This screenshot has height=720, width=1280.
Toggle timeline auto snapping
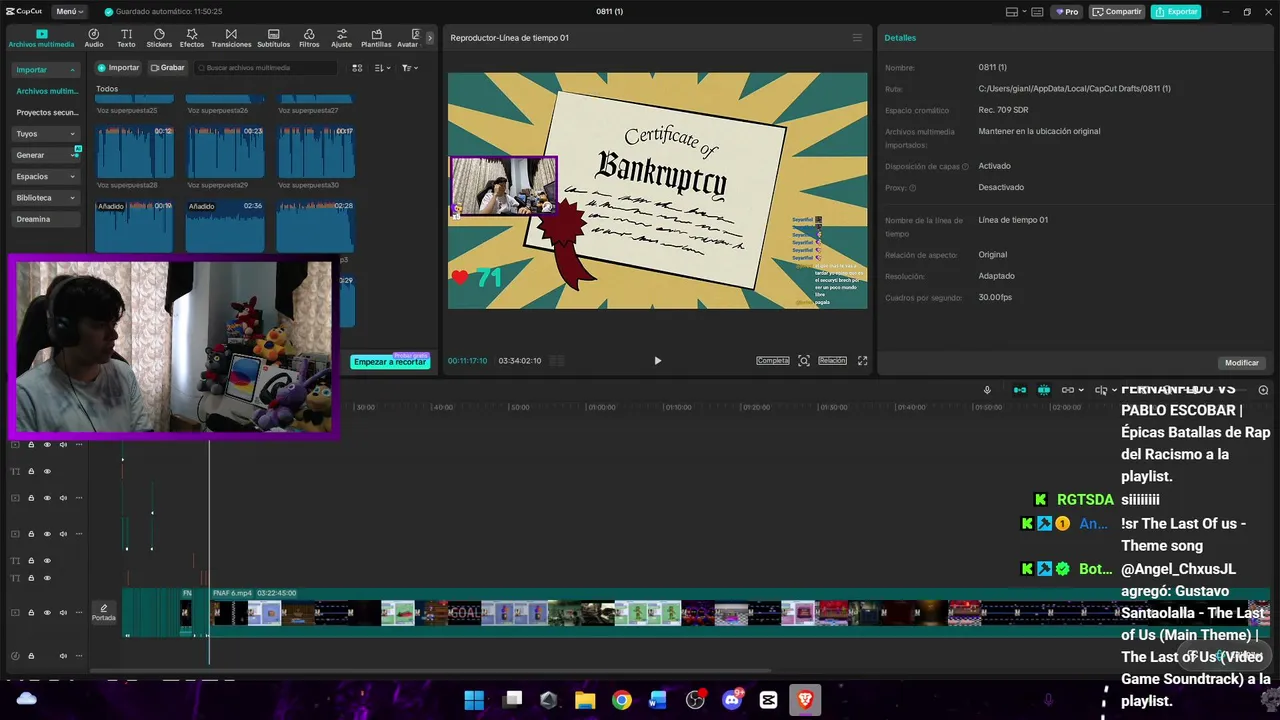pyautogui.click(x=1044, y=390)
